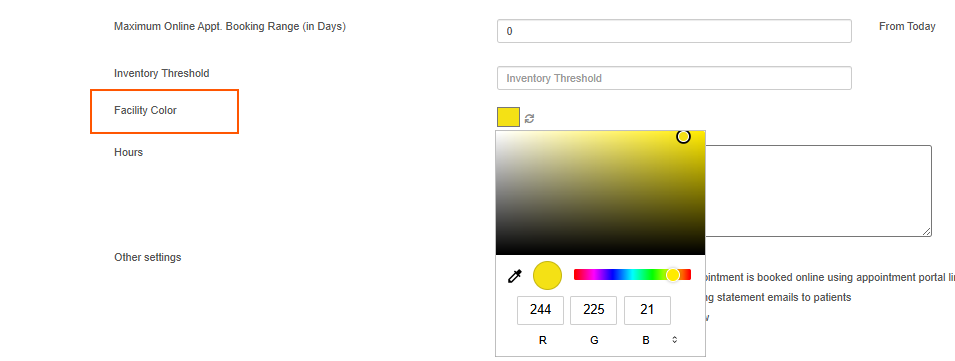Click the round yellow color preview circle
This screenshot has height=361, width=955.
[x=547, y=275]
